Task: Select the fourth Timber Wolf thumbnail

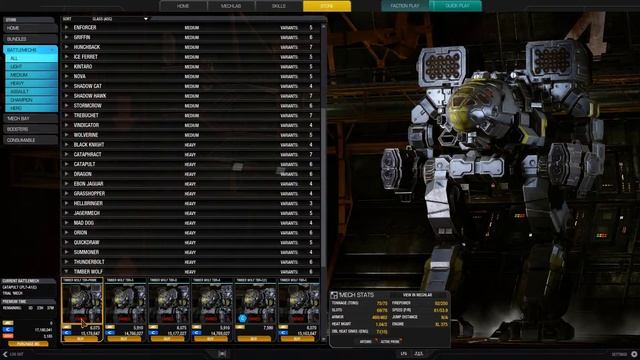Action: coord(212,303)
